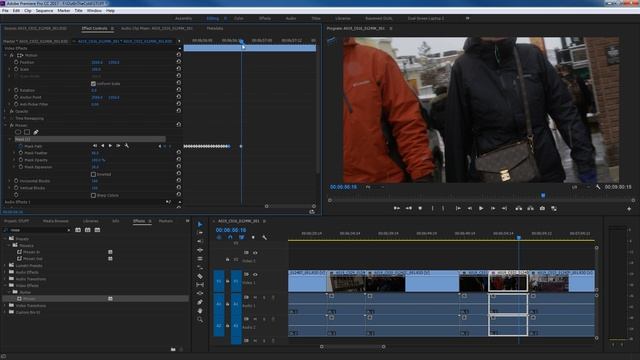This screenshot has height=360, width=640.
Task: Create an ellipse mask for Mosaic effect
Action: click(18, 132)
